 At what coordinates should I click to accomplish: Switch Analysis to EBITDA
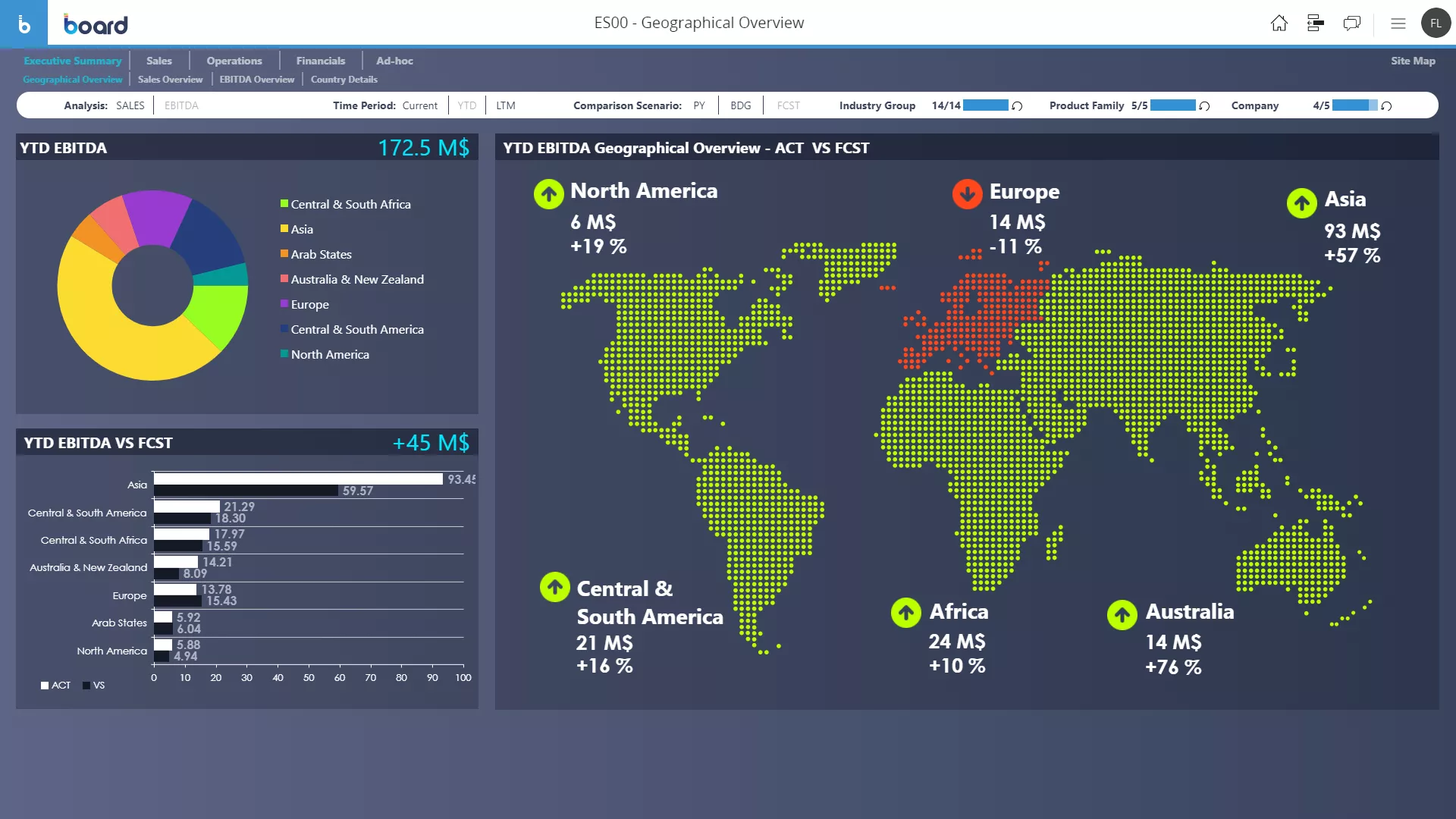[x=181, y=105]
